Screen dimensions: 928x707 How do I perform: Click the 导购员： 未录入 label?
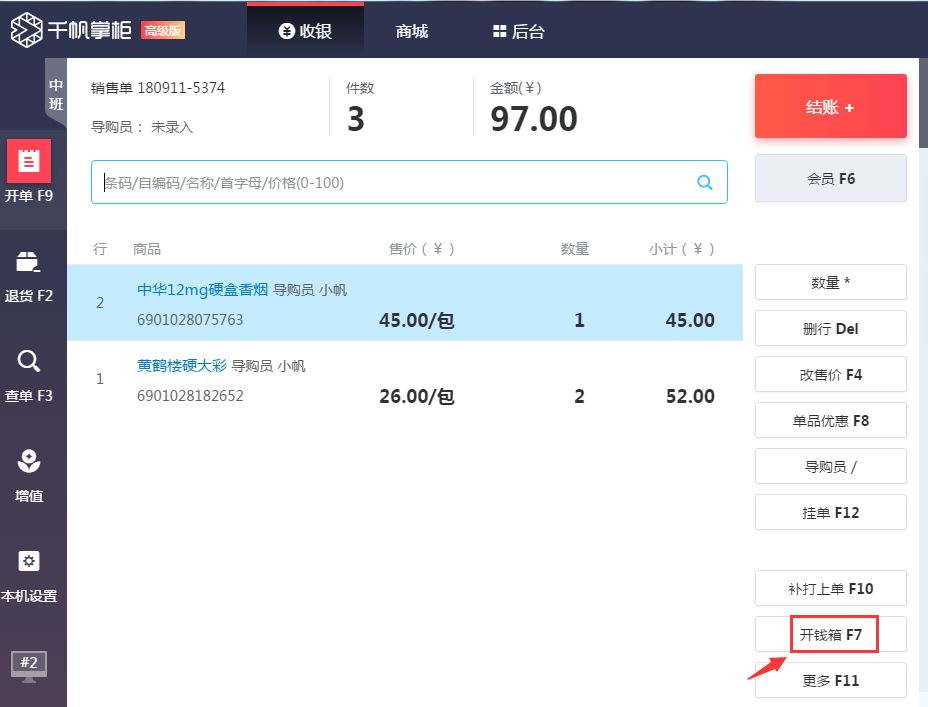tap(142, 127)
